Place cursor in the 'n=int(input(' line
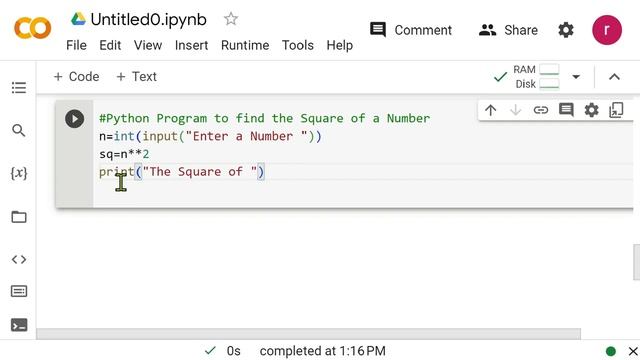The height and width of the screenshot is (360, 640). (210, 136)
